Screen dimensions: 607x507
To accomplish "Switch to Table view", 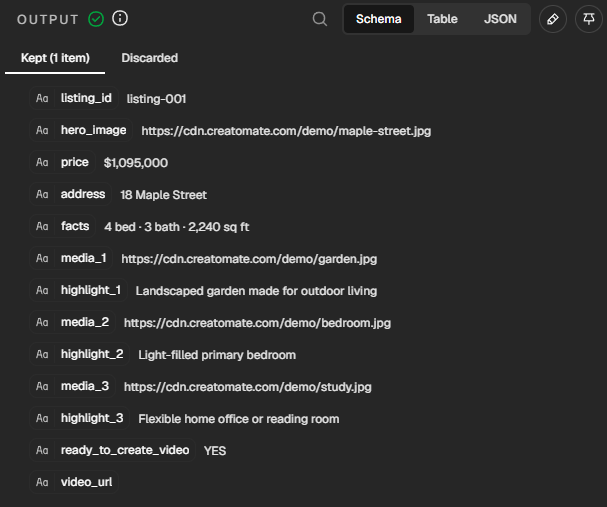I will (442, 19).
